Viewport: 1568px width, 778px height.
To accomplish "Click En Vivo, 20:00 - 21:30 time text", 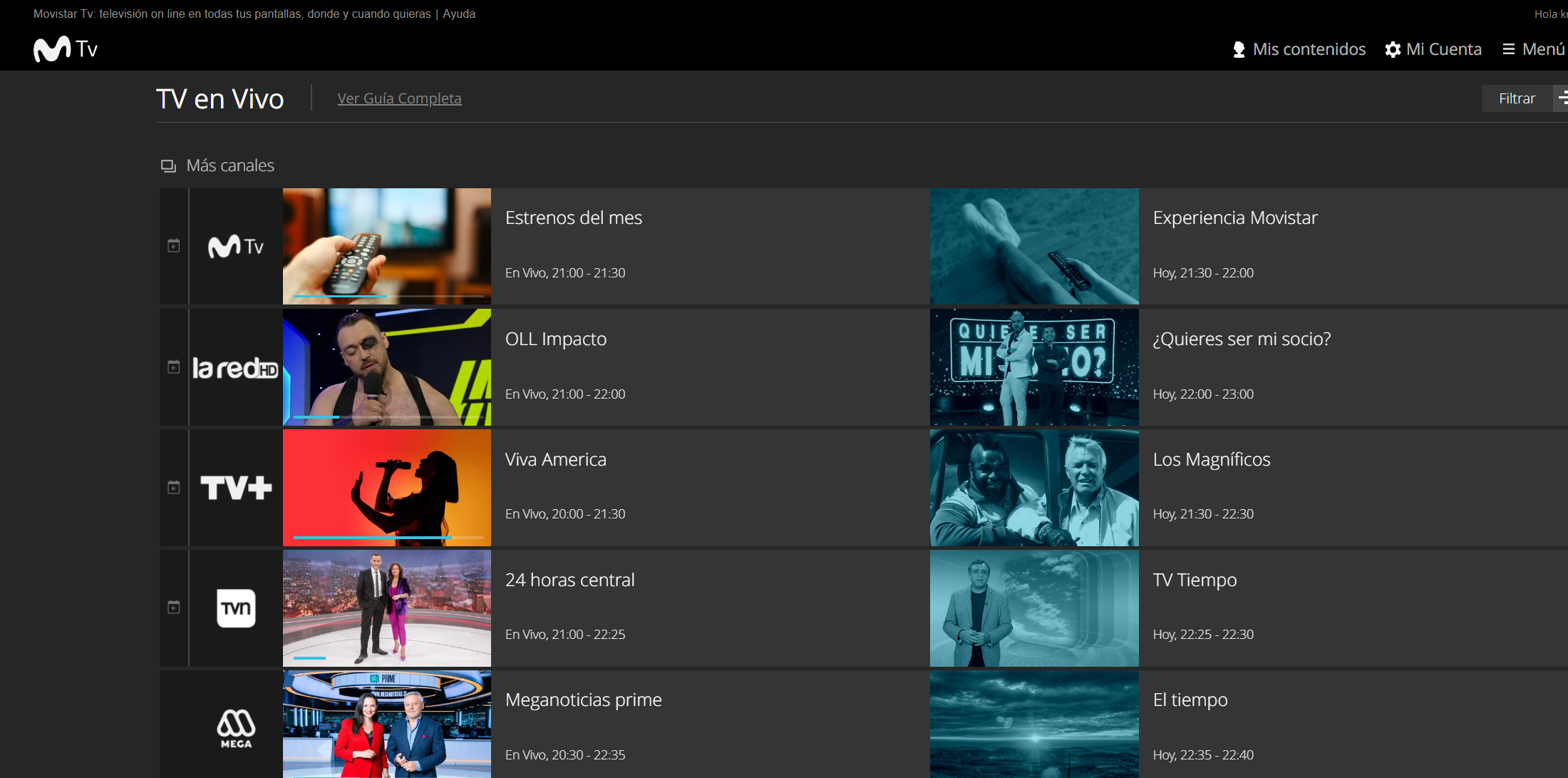I will pos(565,514).
